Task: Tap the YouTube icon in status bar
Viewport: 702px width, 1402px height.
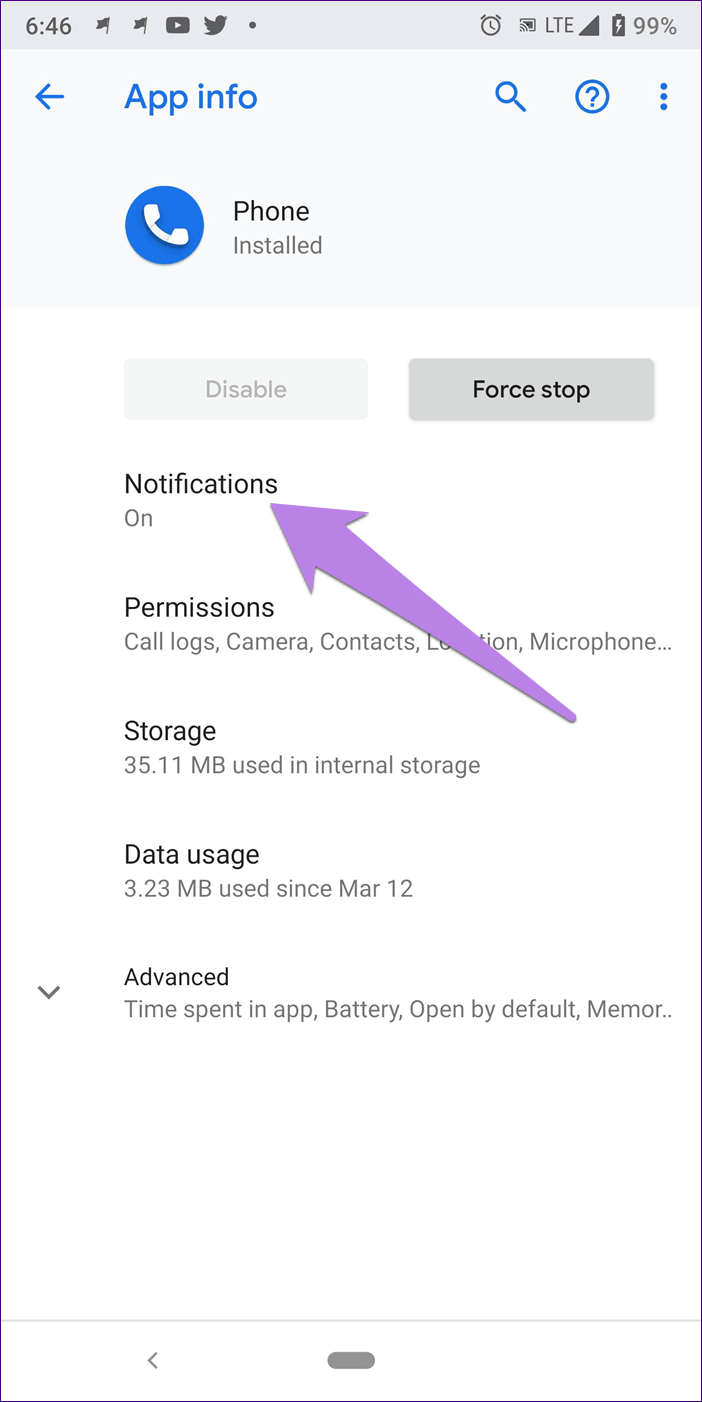Action: (179, 26)
